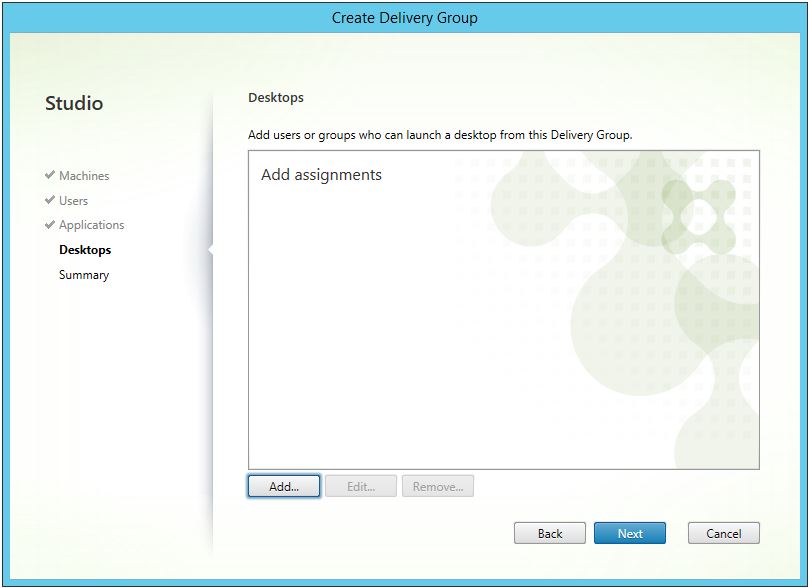Click the Create Delivery Group title bar
The height and width of the screenshot is (588, 808).
click(x=404, y=17)
